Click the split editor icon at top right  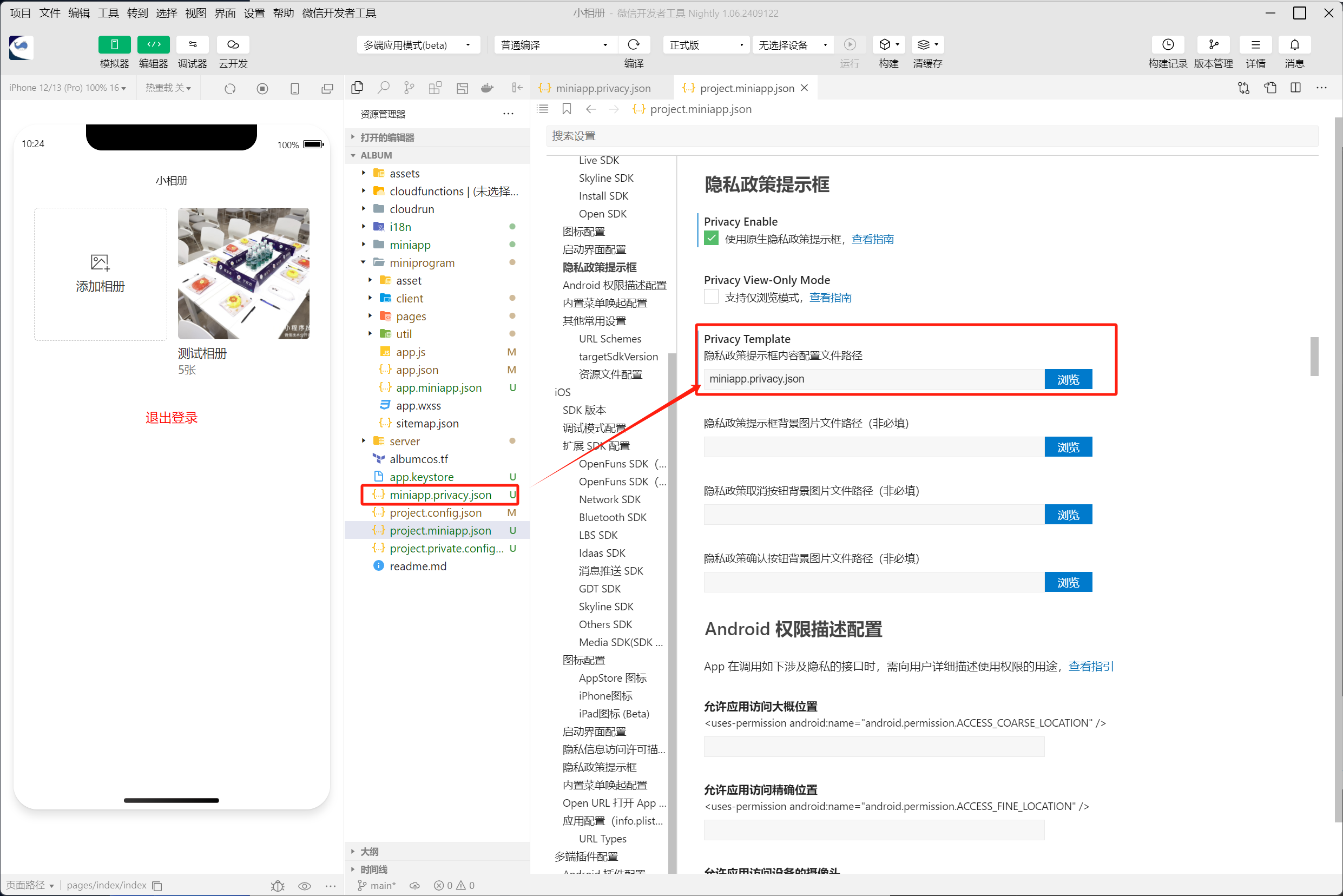pyautogui.click(x=1295, y=88)
